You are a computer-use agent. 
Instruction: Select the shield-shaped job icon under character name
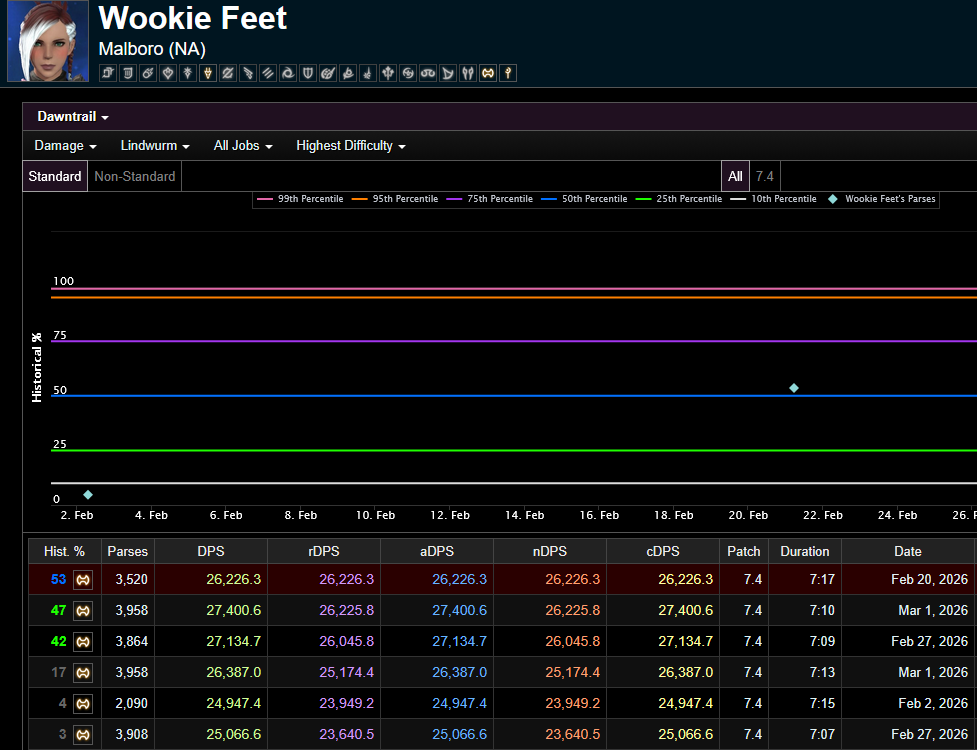pyautogui.click(x=309, y=73)
